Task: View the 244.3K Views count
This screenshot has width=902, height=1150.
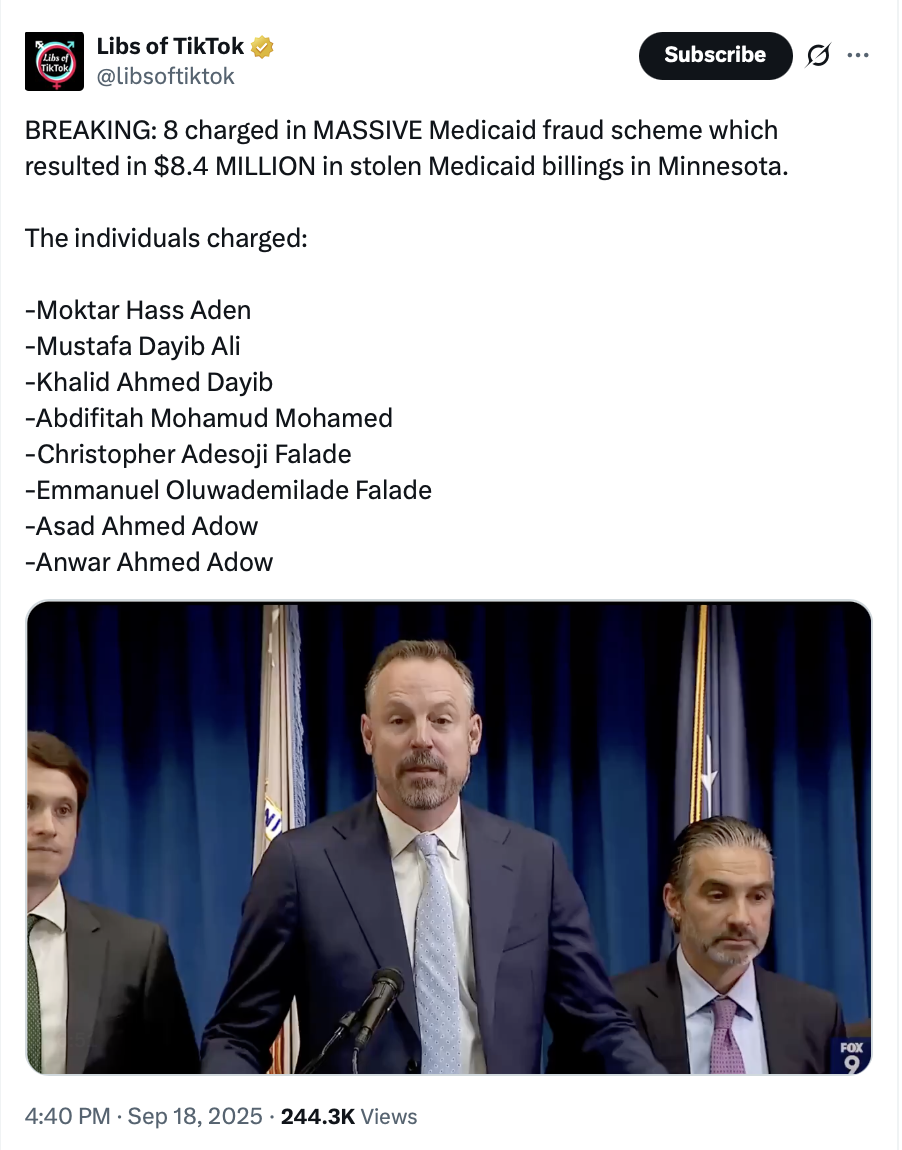Action: tap(349, 1116)
